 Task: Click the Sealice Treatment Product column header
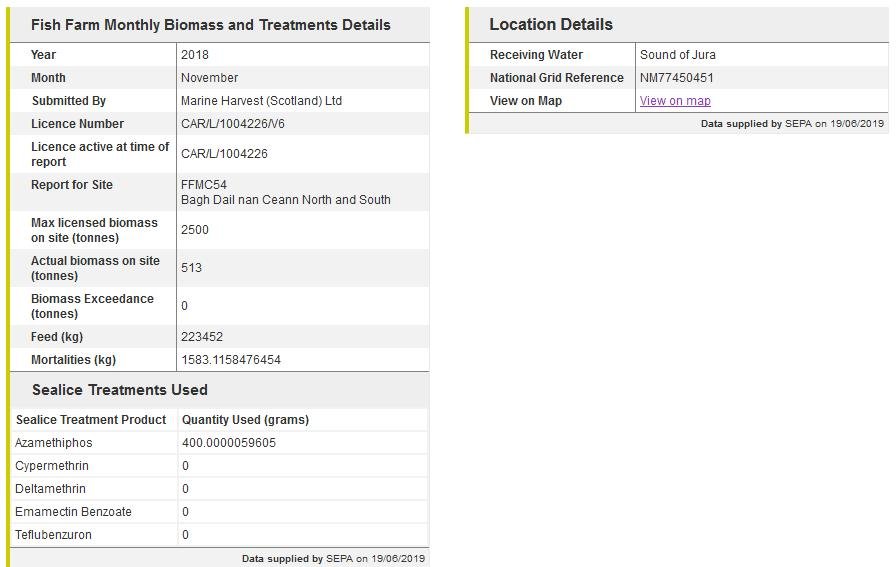(x=91, y=420)
